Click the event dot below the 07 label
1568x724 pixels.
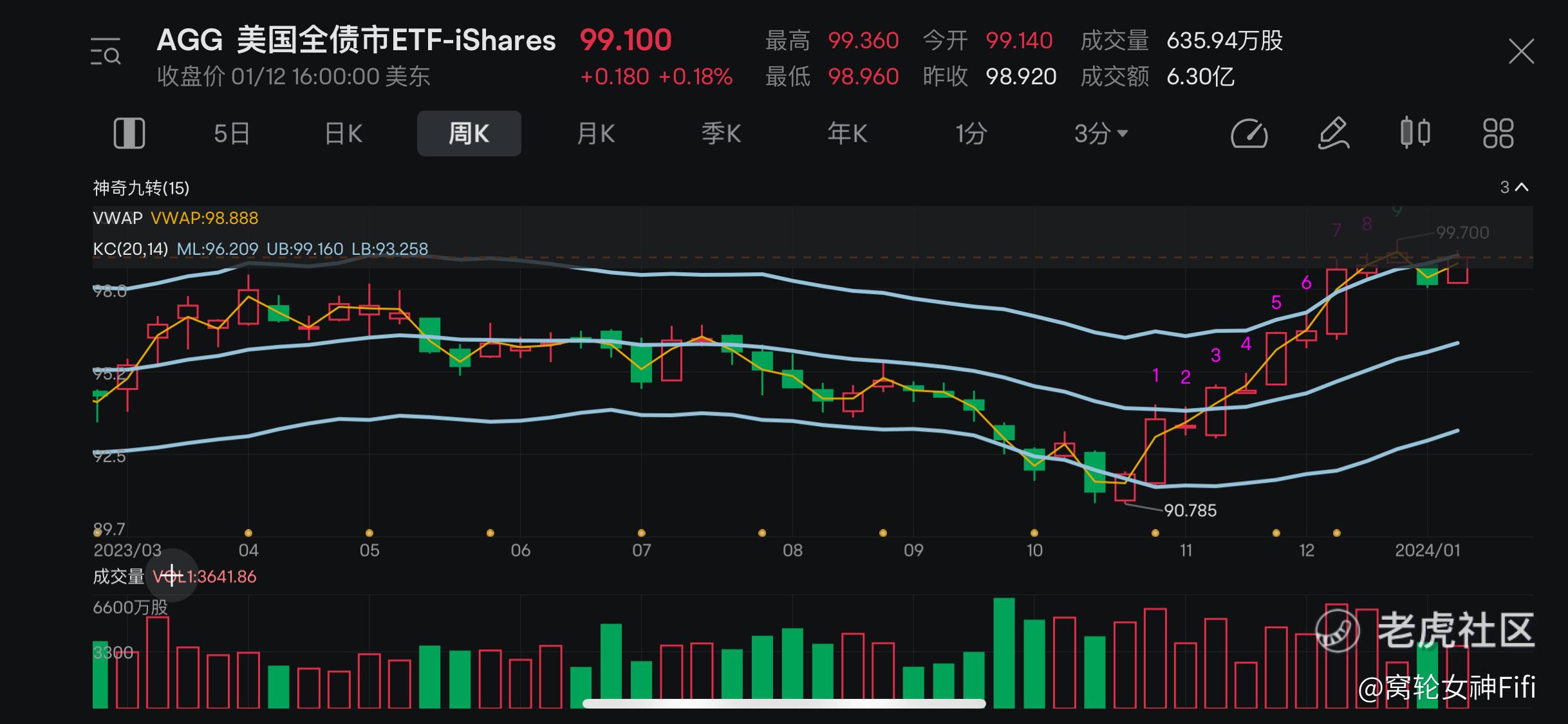tap(641, 533)
